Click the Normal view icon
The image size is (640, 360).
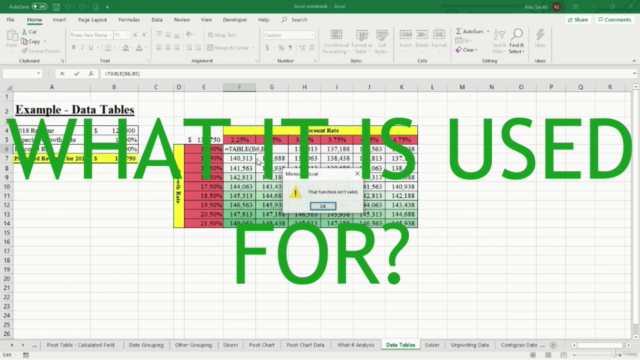point(533,355)
